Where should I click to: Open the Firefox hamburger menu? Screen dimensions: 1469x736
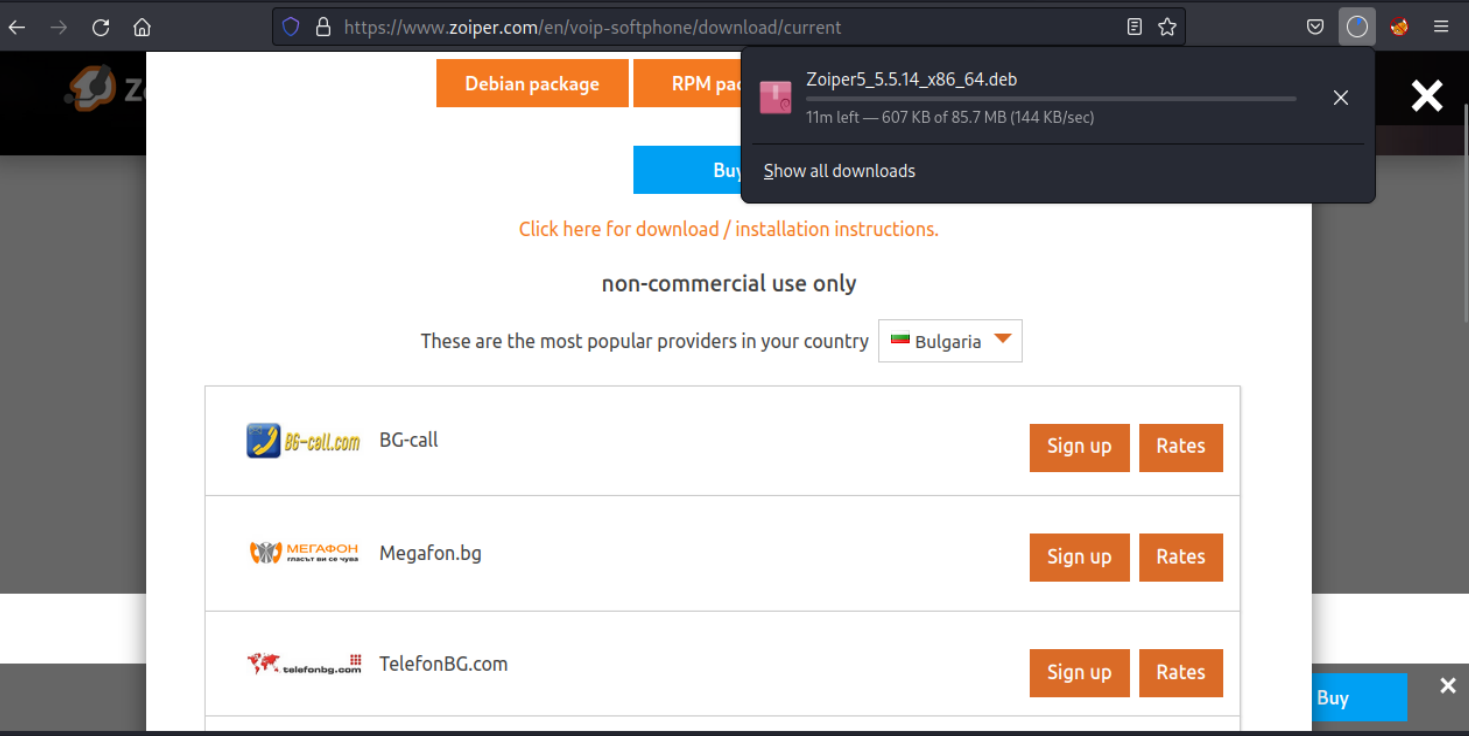(1441, 27)
